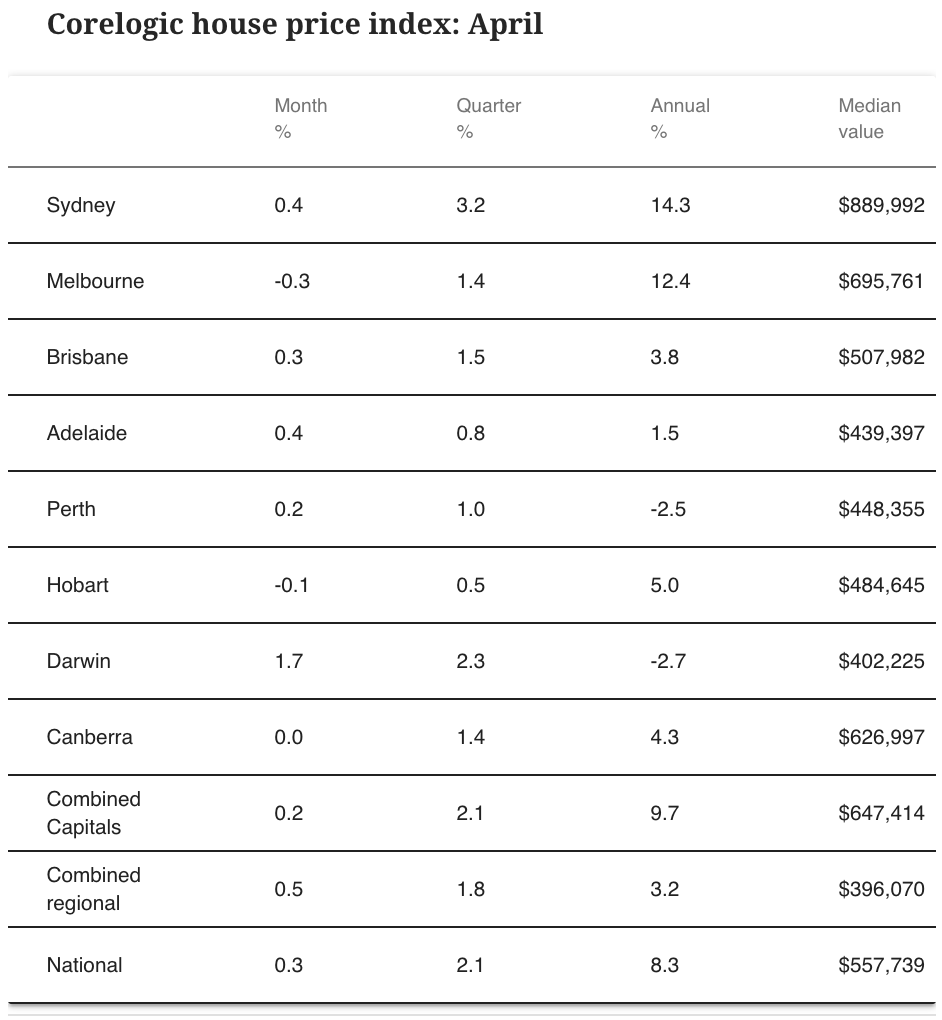Click Combined Capitals quarter value 2.1
The width and height of the screenshot is (942, 1020).
point(470,813)
